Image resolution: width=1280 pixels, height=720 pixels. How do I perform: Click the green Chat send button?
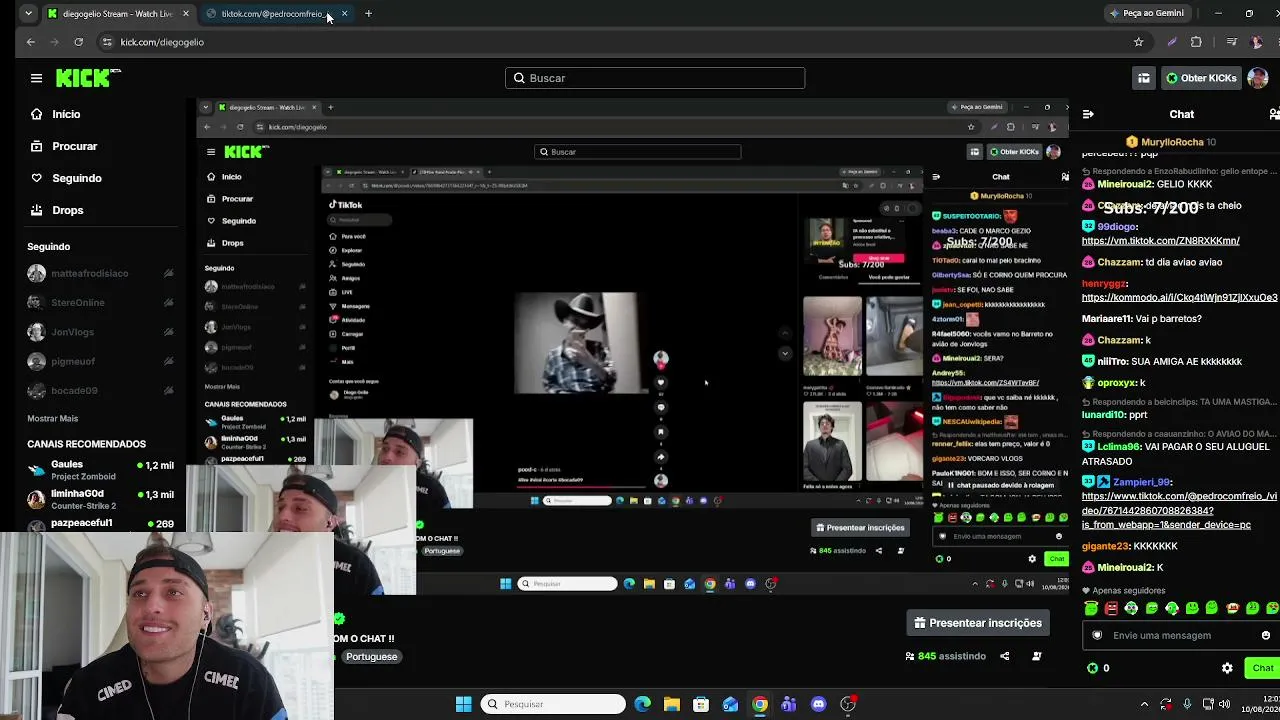(x=1262, y=668)
